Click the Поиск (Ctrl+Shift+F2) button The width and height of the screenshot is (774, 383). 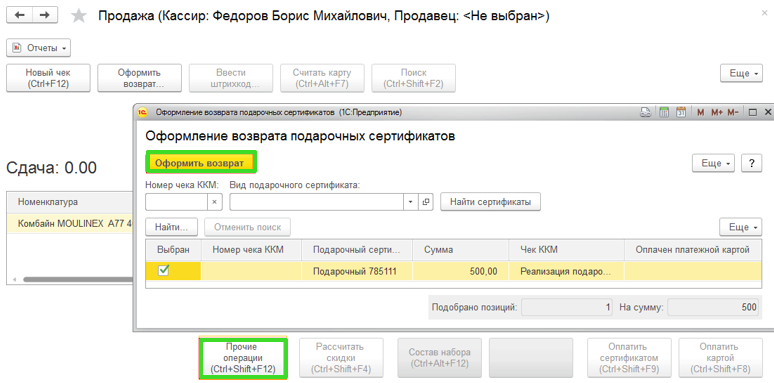pyautogui.click(x=414, y=78)
